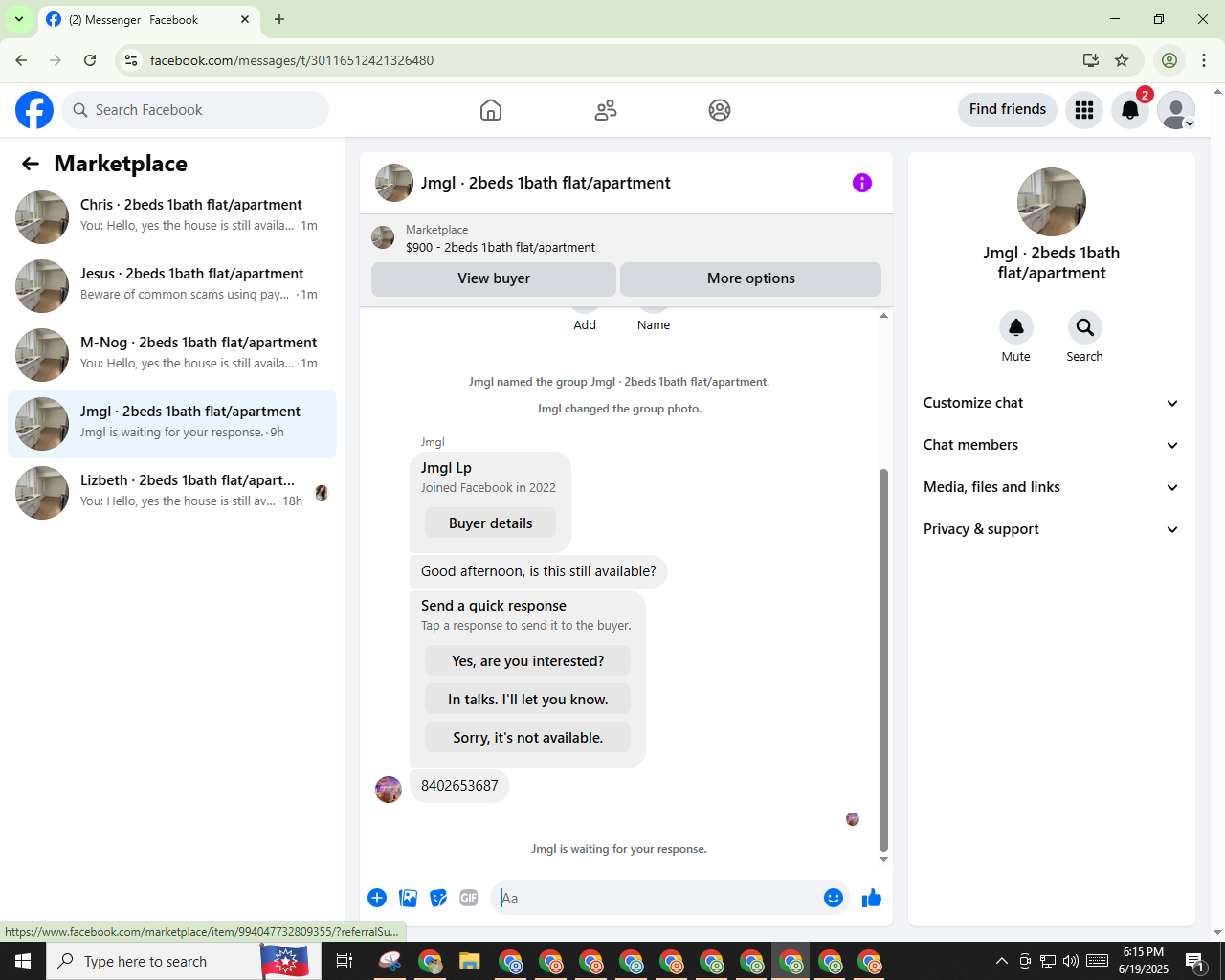Open Chris 2beds 1bath conversation
The image size is (1225, 980).
[172, 216]
